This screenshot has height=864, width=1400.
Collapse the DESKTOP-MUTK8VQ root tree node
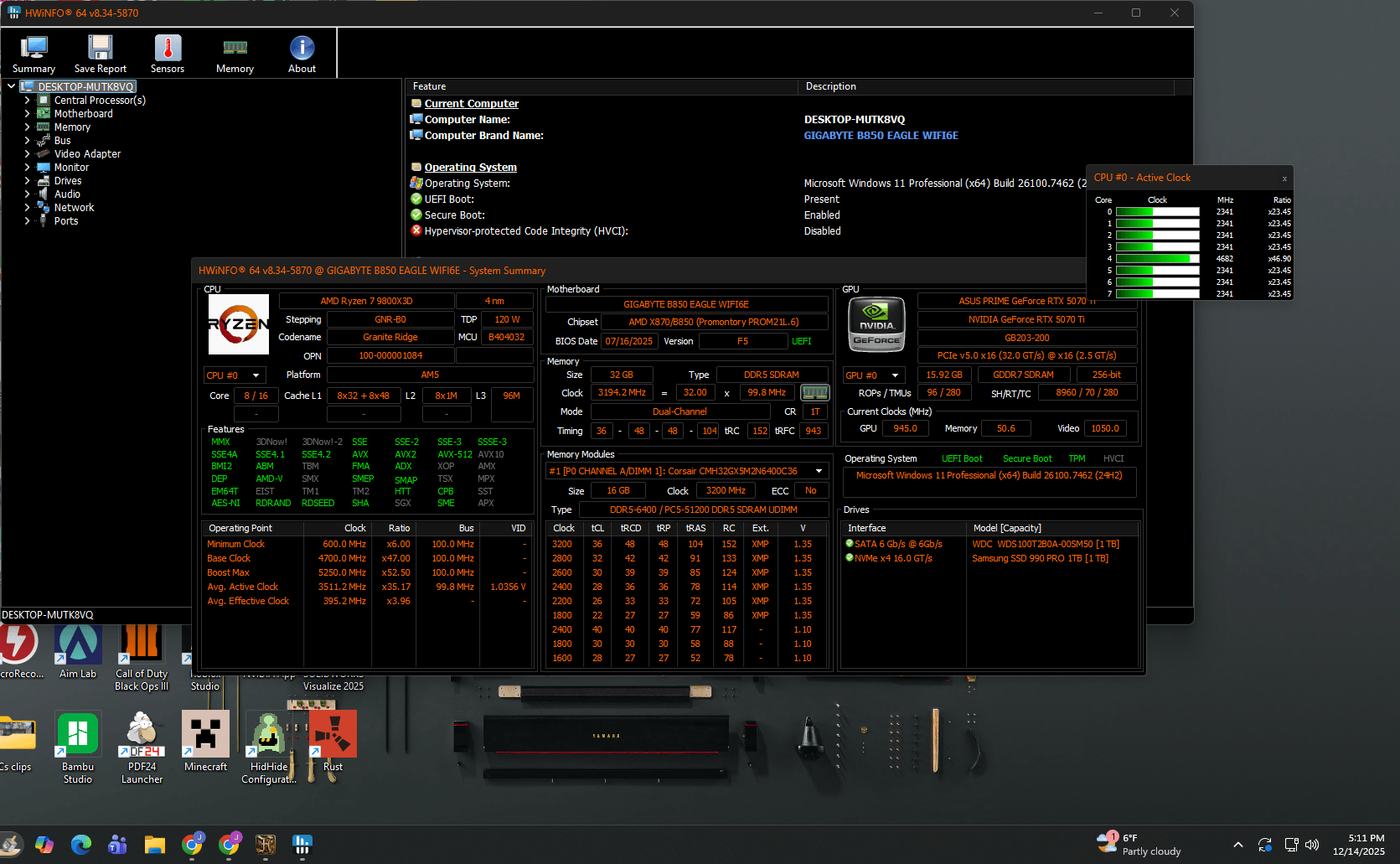pyautogui.click(x=11, y=86)
